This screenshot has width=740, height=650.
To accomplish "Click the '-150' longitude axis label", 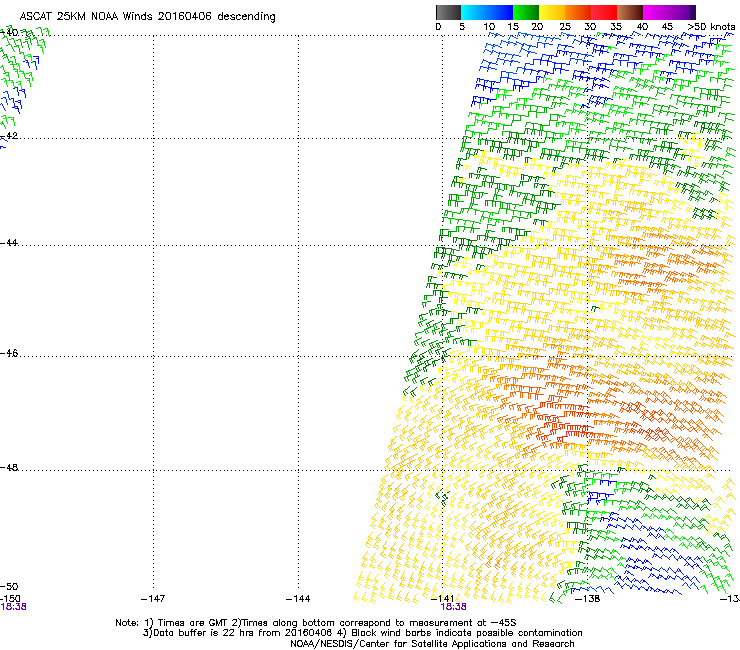I will click(x=10, y=599).
